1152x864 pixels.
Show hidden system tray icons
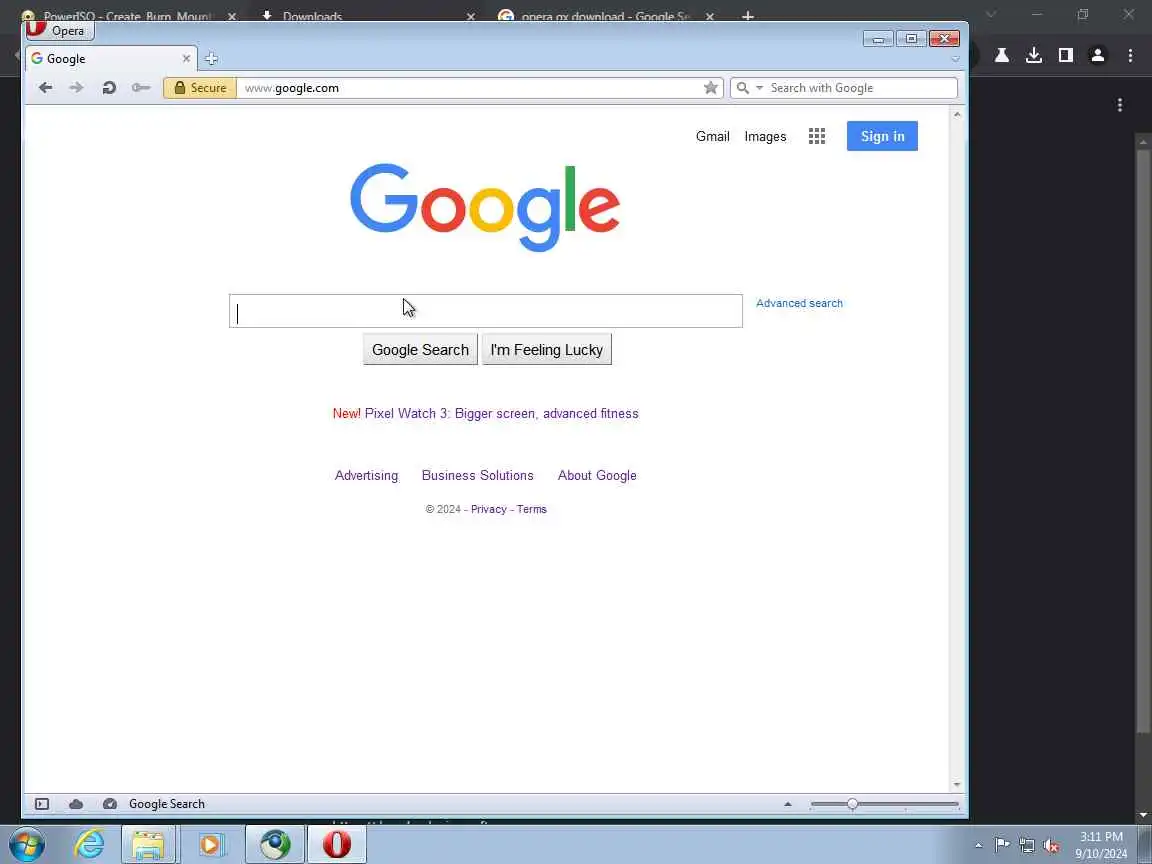tap(979, 846)
